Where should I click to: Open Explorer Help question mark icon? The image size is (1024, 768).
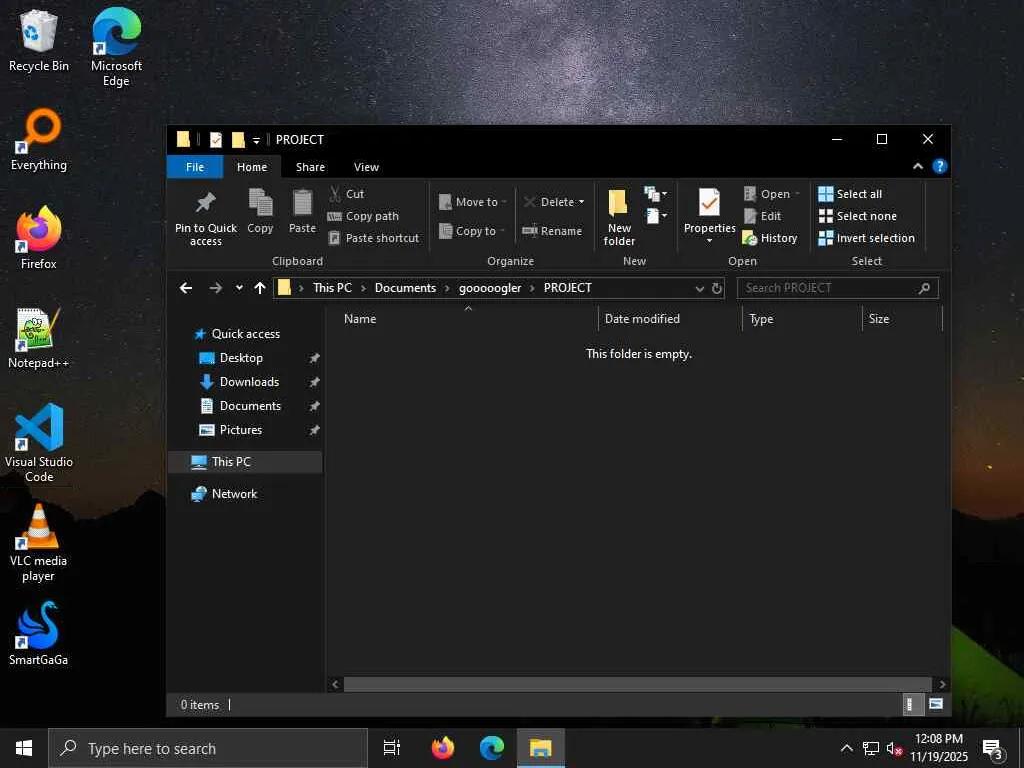pos(939,167)
